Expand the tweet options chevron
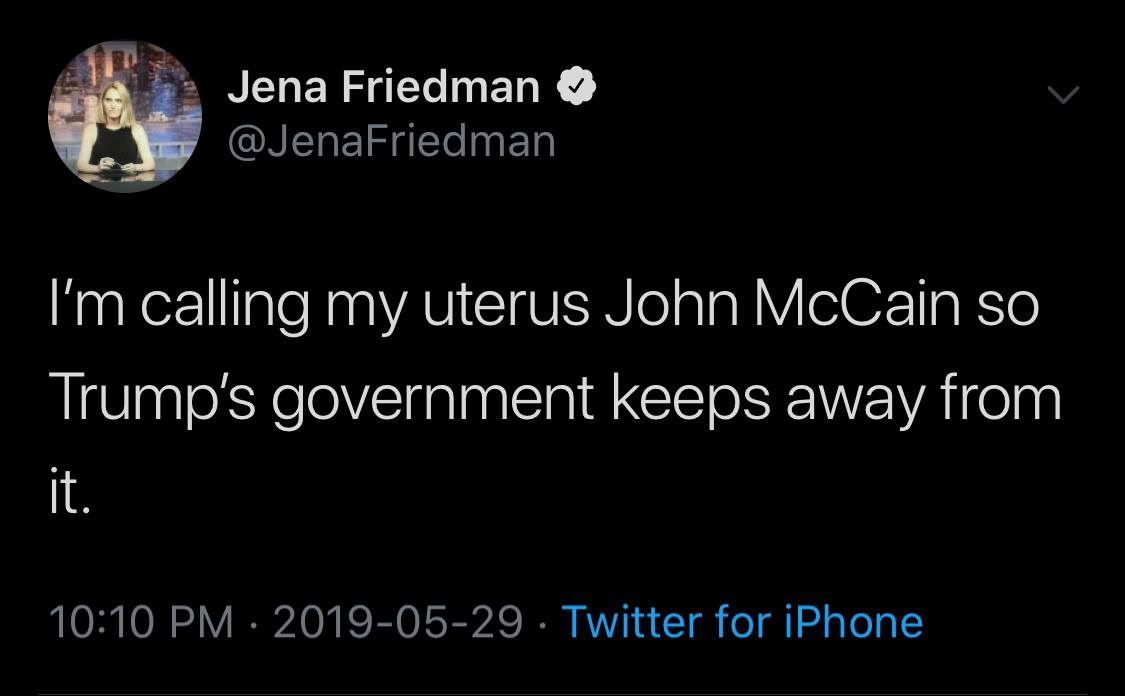Image resolution: width=1125 pixels, height=696 pixels. tap(1063, 96)
